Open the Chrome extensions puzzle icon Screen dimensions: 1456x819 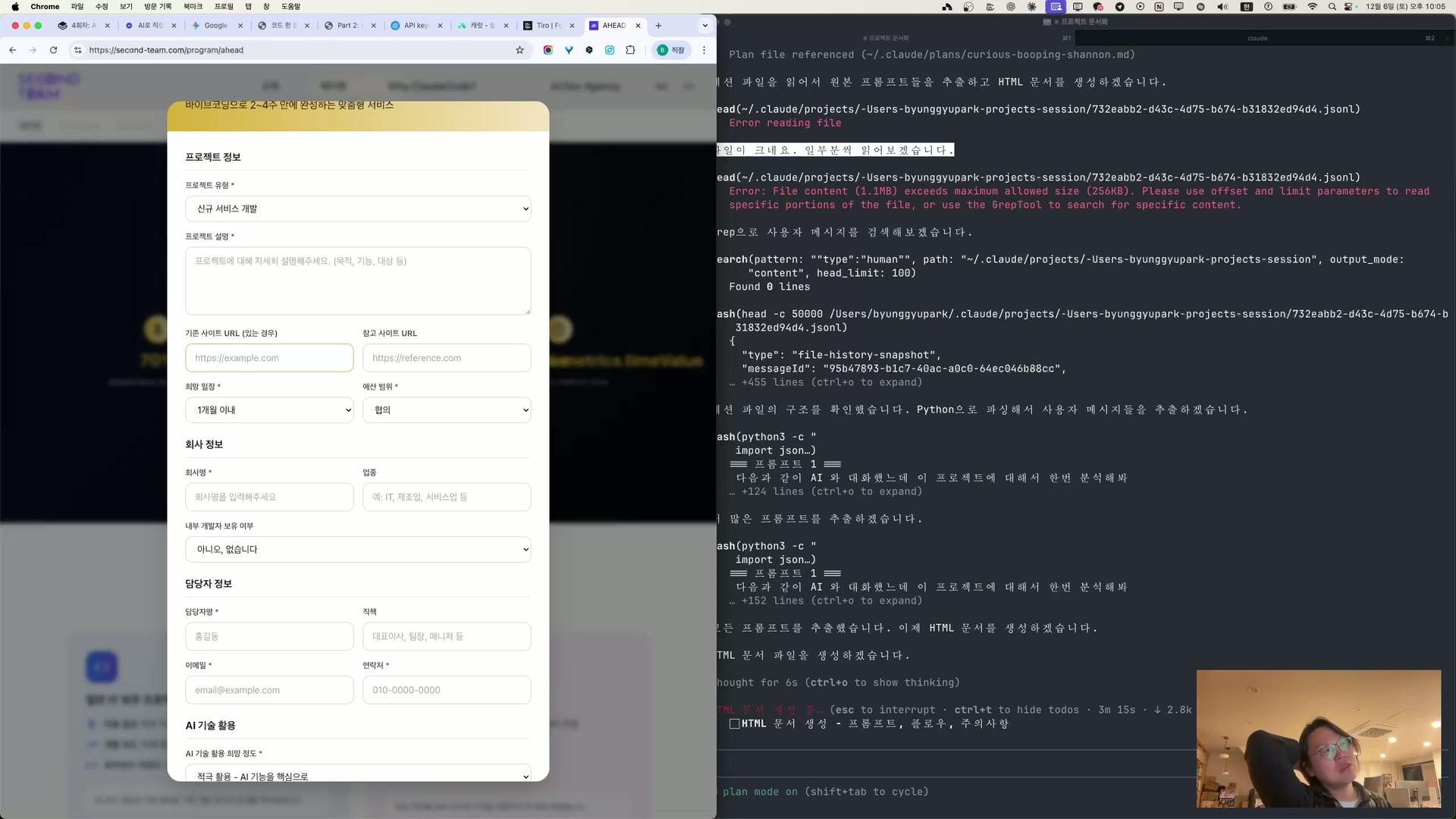[x=630, y=50]
